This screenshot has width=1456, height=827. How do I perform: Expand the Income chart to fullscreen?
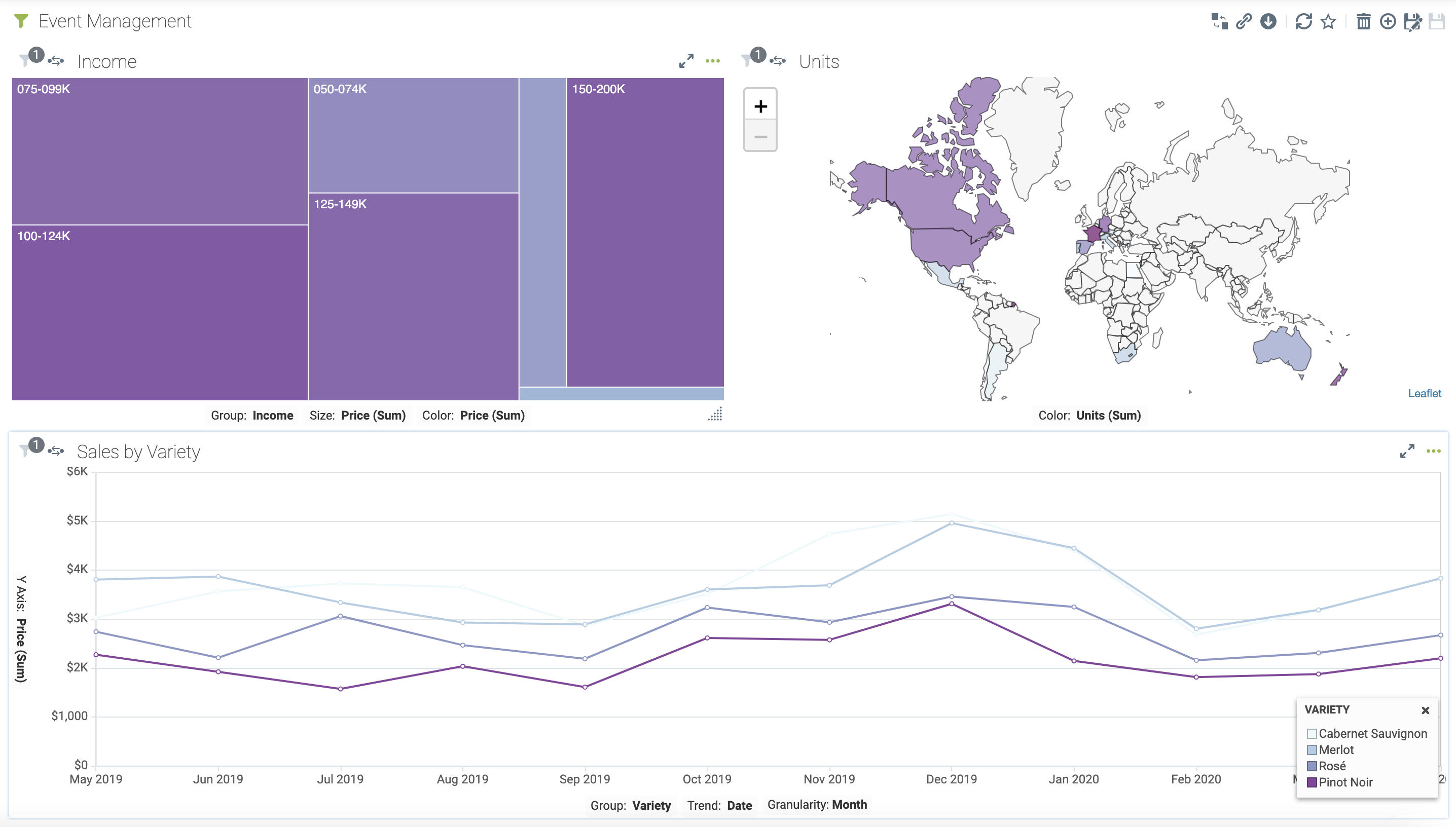(686, 61)
